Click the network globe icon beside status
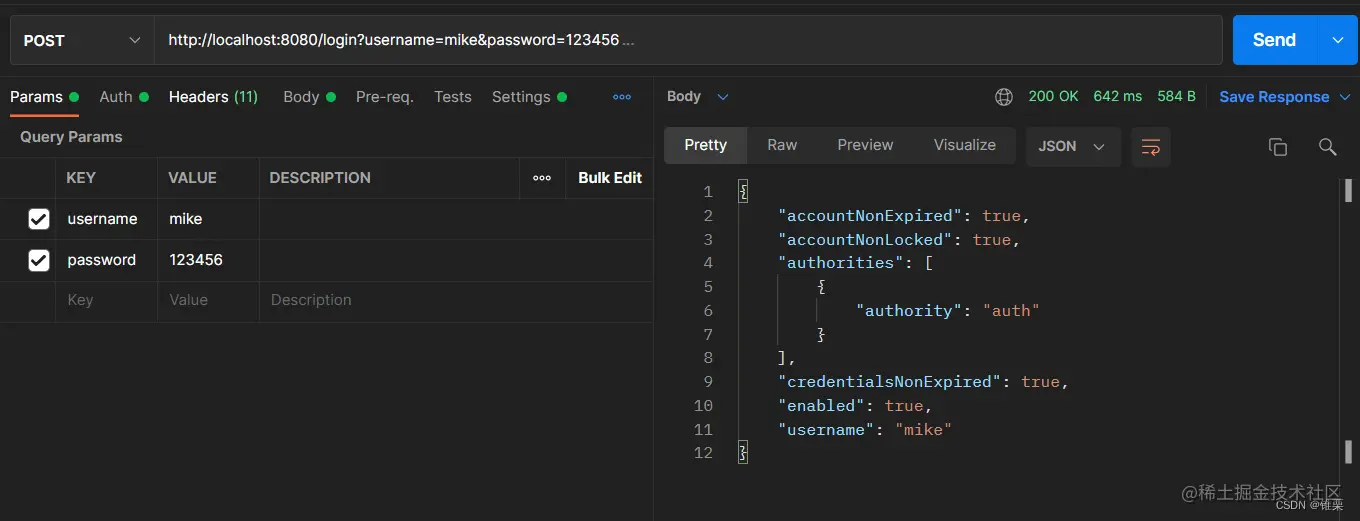1360x521 pixels. pyautogui.click(x=1004, y=97)
